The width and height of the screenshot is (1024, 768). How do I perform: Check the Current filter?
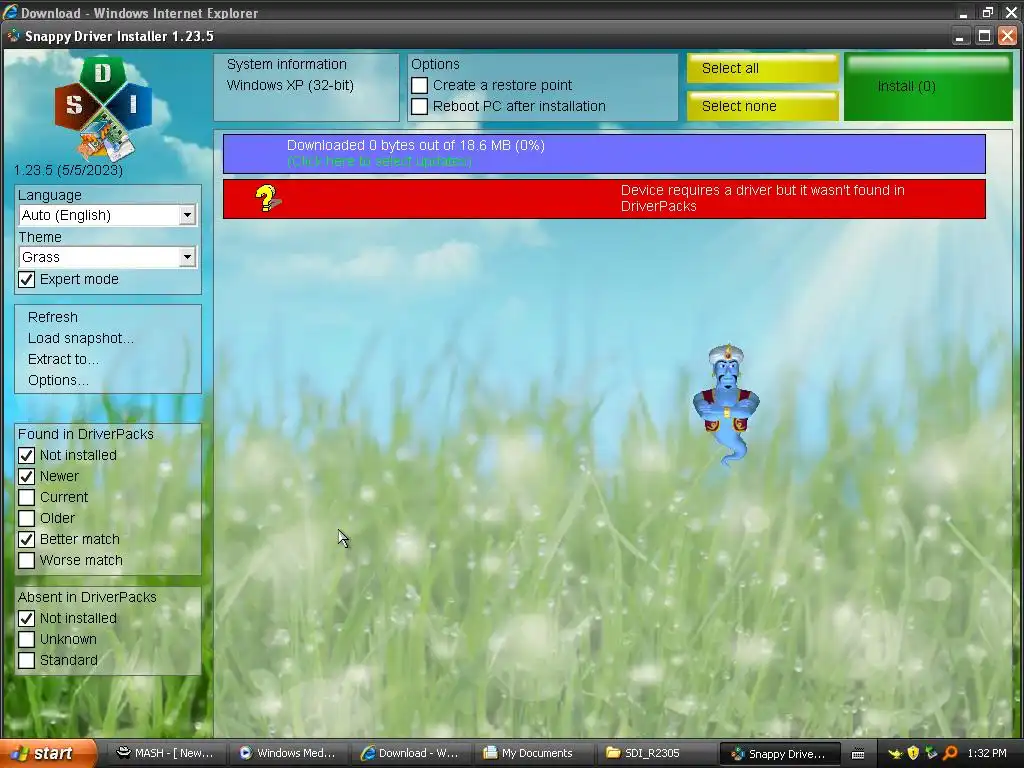point(26,497)
